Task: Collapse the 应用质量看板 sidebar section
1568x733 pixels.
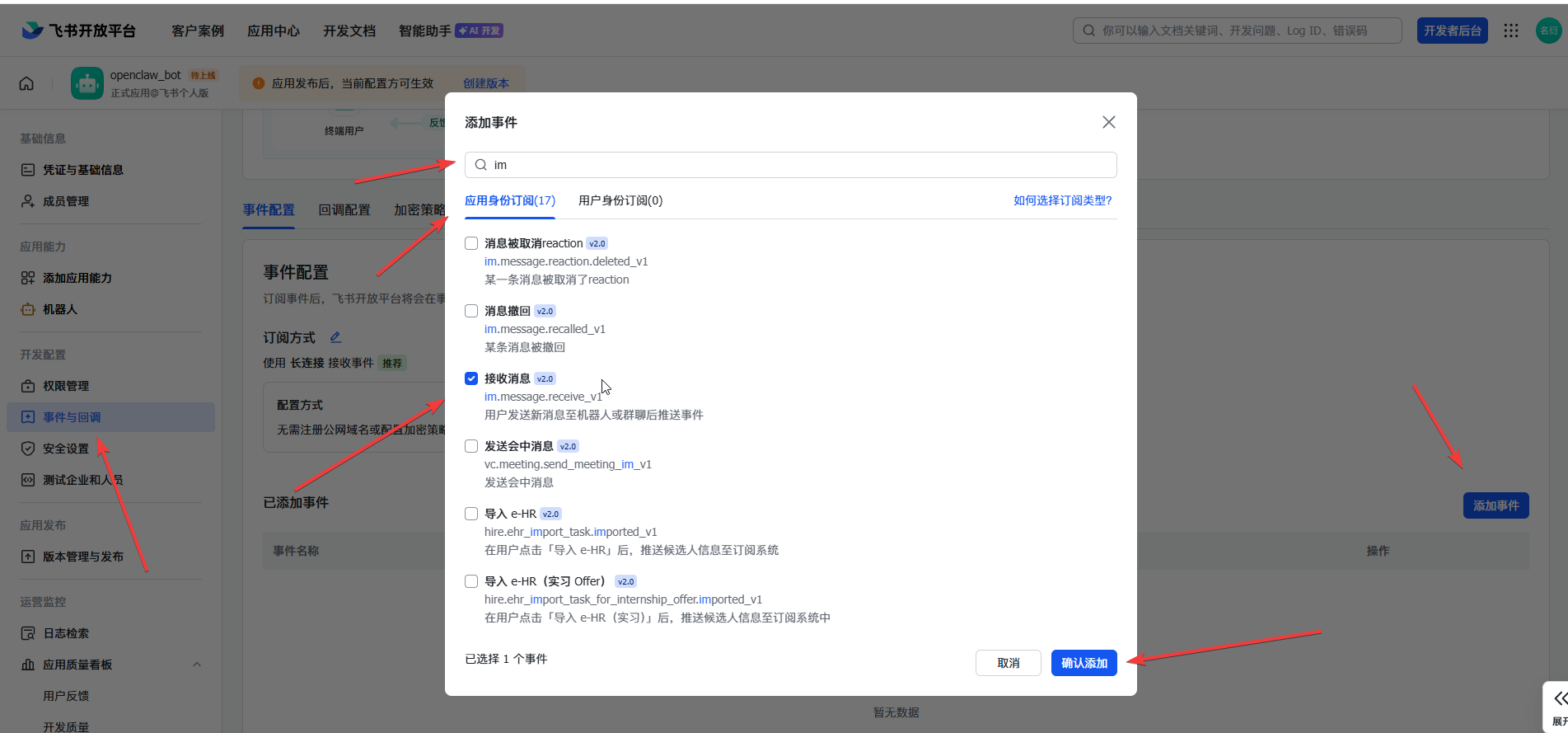Action: (x=197, y=665)
